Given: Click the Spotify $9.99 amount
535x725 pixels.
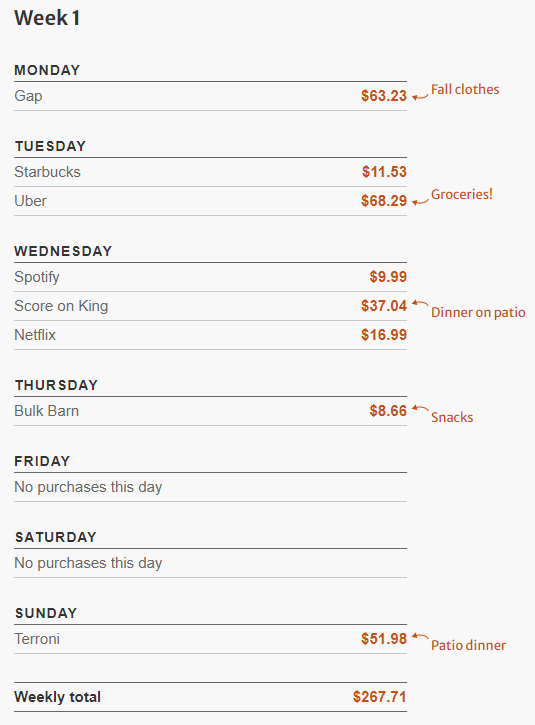Looking at the screenshot, I should (x=388, y=276).
